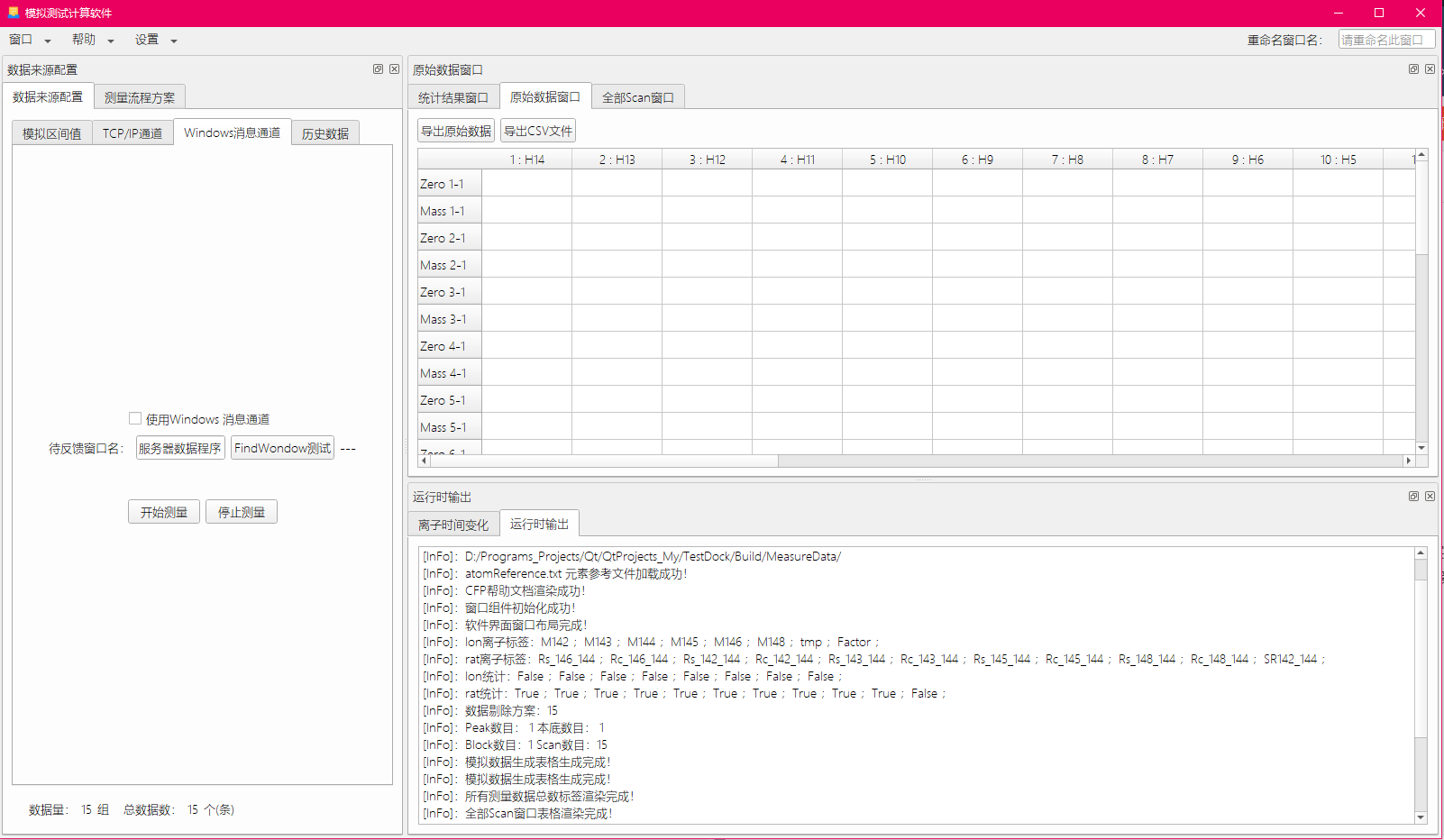Click the 导出CSV文件 button
Viewport: 1444px width, 840px height.
[x=538, y=130]
